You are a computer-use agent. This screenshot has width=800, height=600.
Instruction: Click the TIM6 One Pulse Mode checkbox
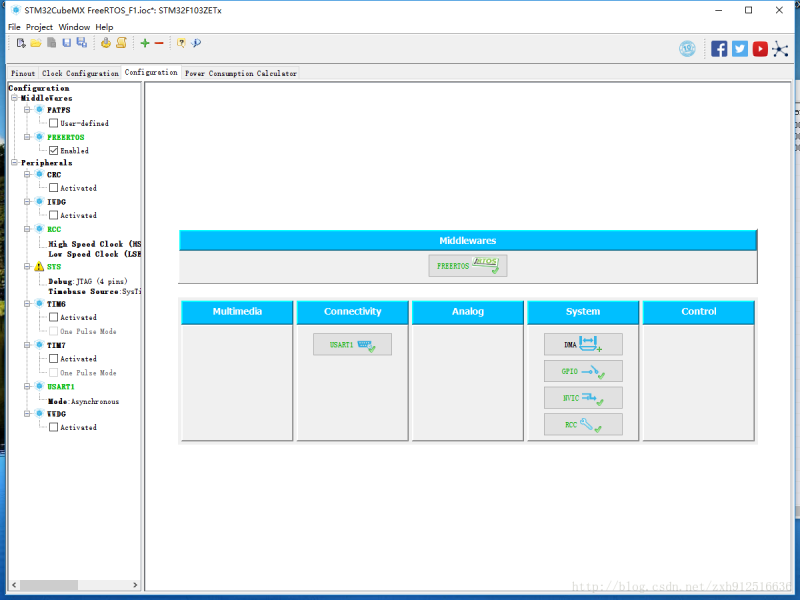tap(54, 331)
